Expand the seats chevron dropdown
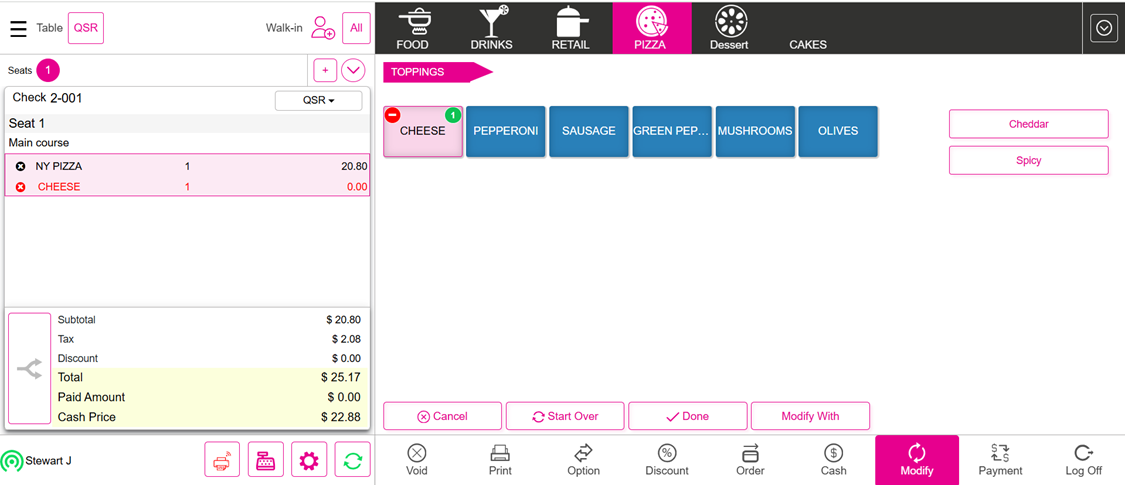The height and width of the screenshot is (485, 1125). tap(353, 70)
